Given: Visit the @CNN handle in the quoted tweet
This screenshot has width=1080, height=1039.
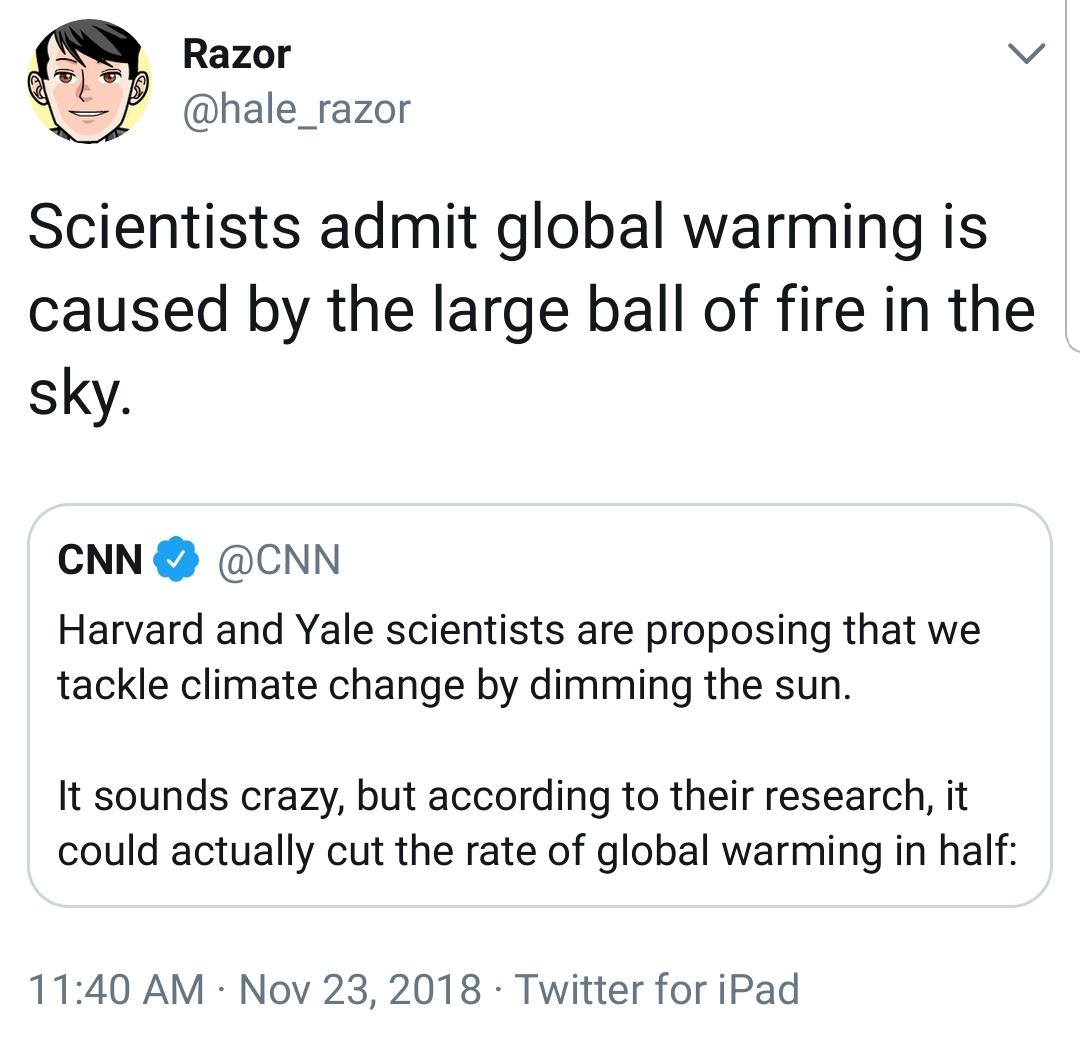Looking at the screenshot, I should [x=279, y=559].
